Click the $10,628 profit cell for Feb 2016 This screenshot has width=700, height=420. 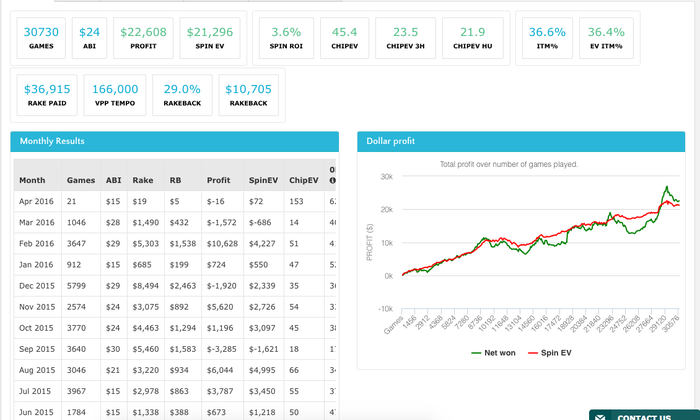[x=222, y=244]
